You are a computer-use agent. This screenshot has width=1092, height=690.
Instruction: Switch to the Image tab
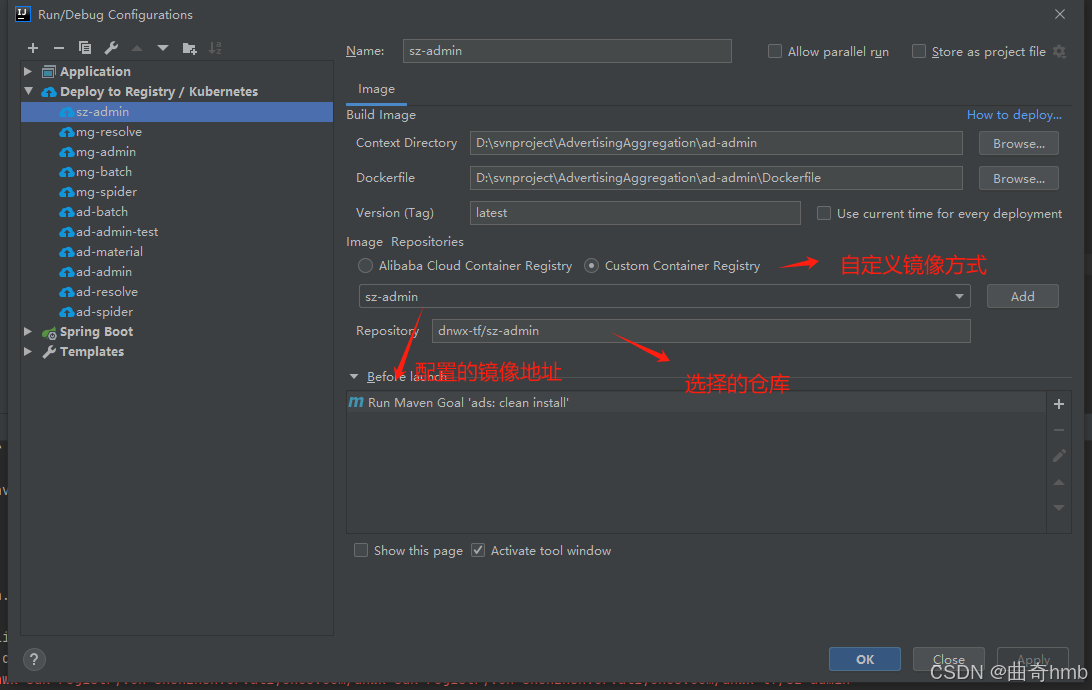click(x=376, y=89)
